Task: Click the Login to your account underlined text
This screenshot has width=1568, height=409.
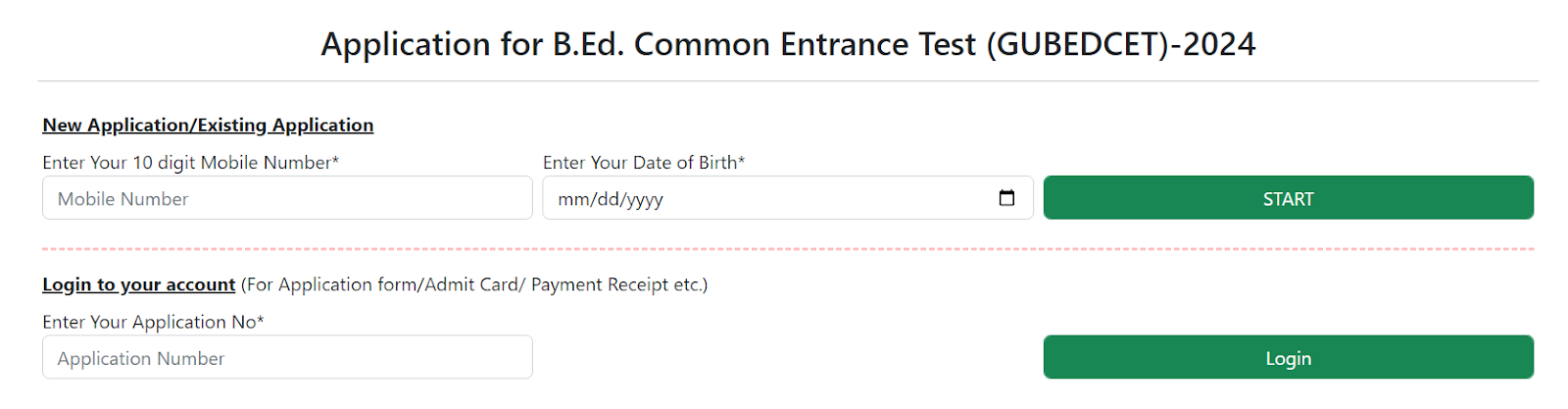Action: (138, 284)
